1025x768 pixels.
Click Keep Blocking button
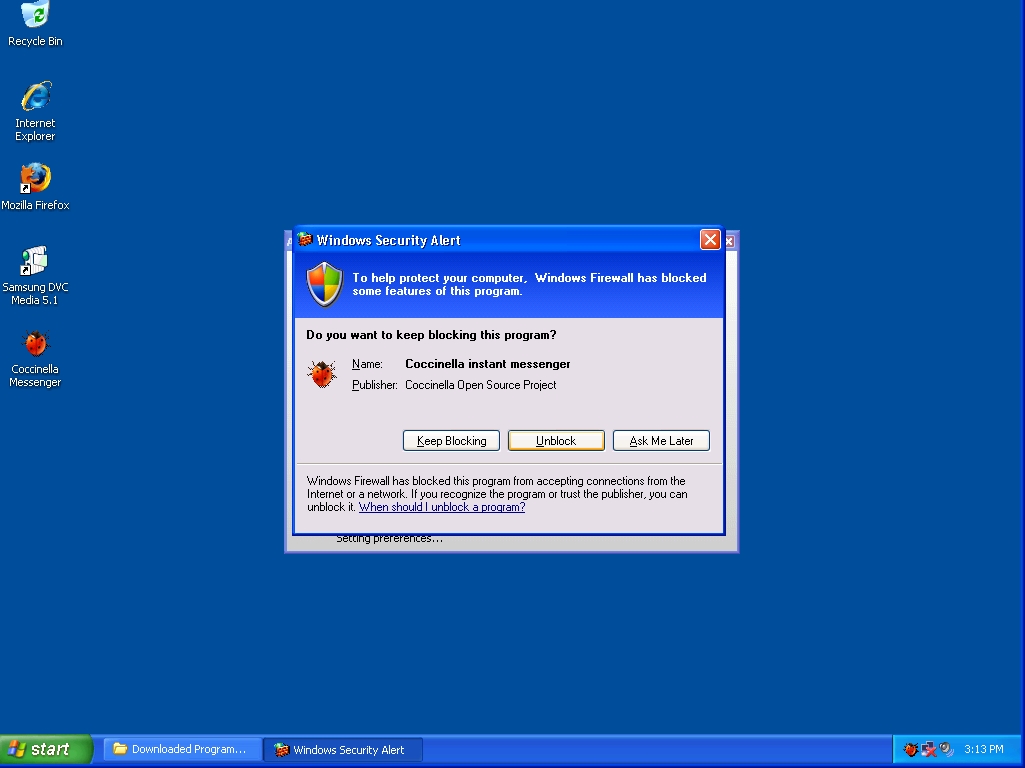[x=451, y=441]
